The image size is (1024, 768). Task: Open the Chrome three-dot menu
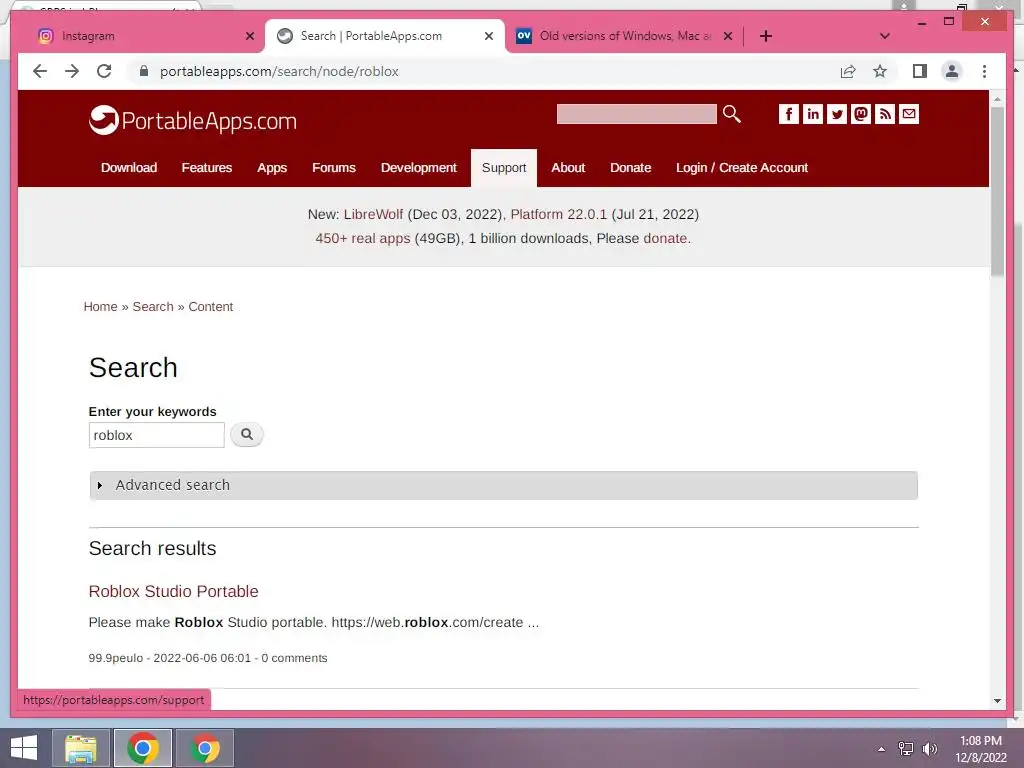[x=984, y=71]
